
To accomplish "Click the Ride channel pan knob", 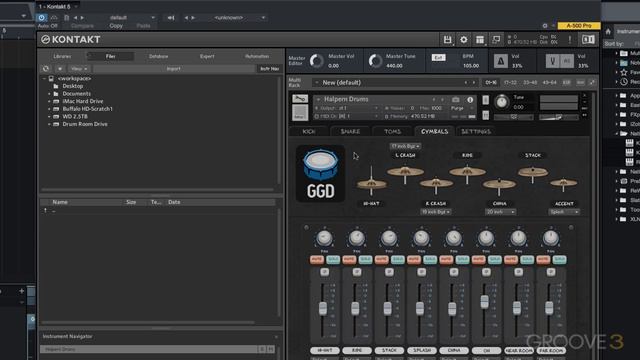I will [357, 238].
